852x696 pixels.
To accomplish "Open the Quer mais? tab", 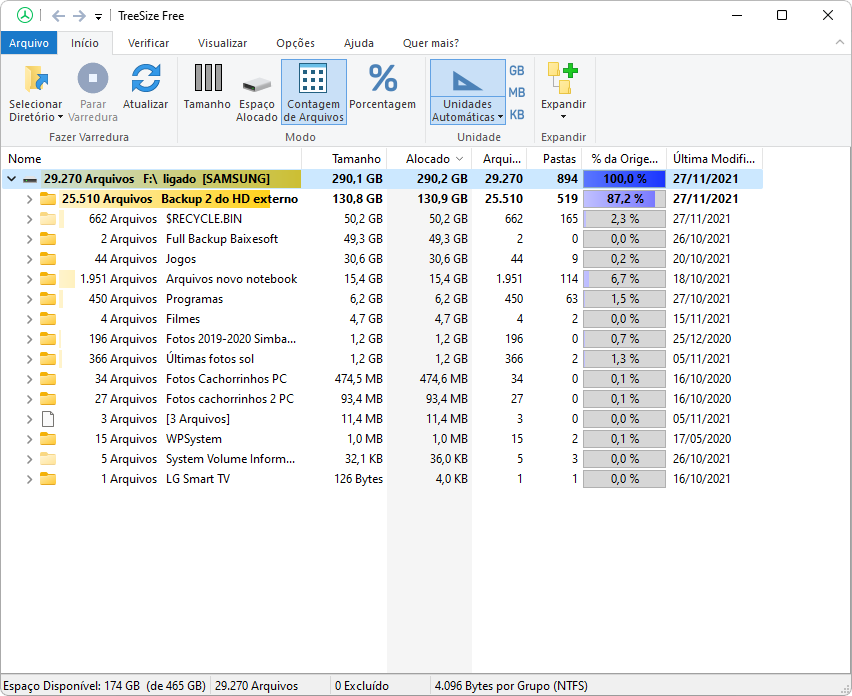I will pyautogui.click(x=431, y=43).
